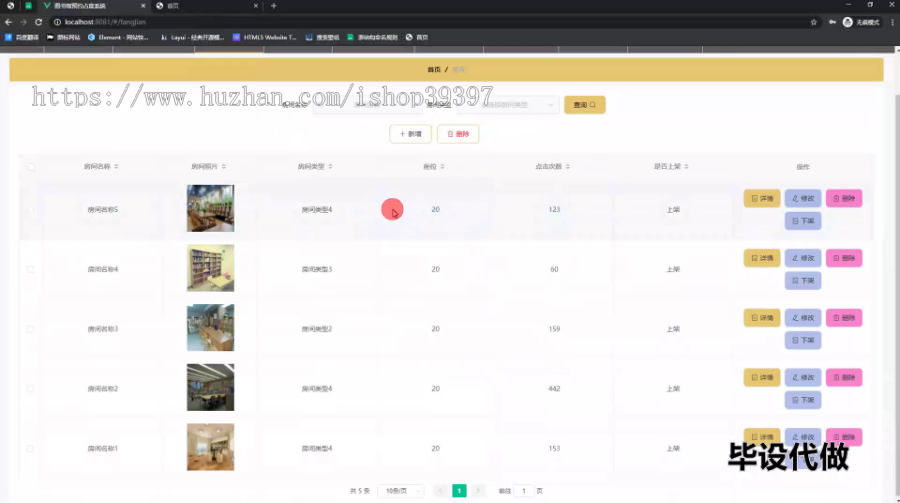Bookmark this page with the star icon
Screen dimensions: 900x503
click(x=813, y=22)
